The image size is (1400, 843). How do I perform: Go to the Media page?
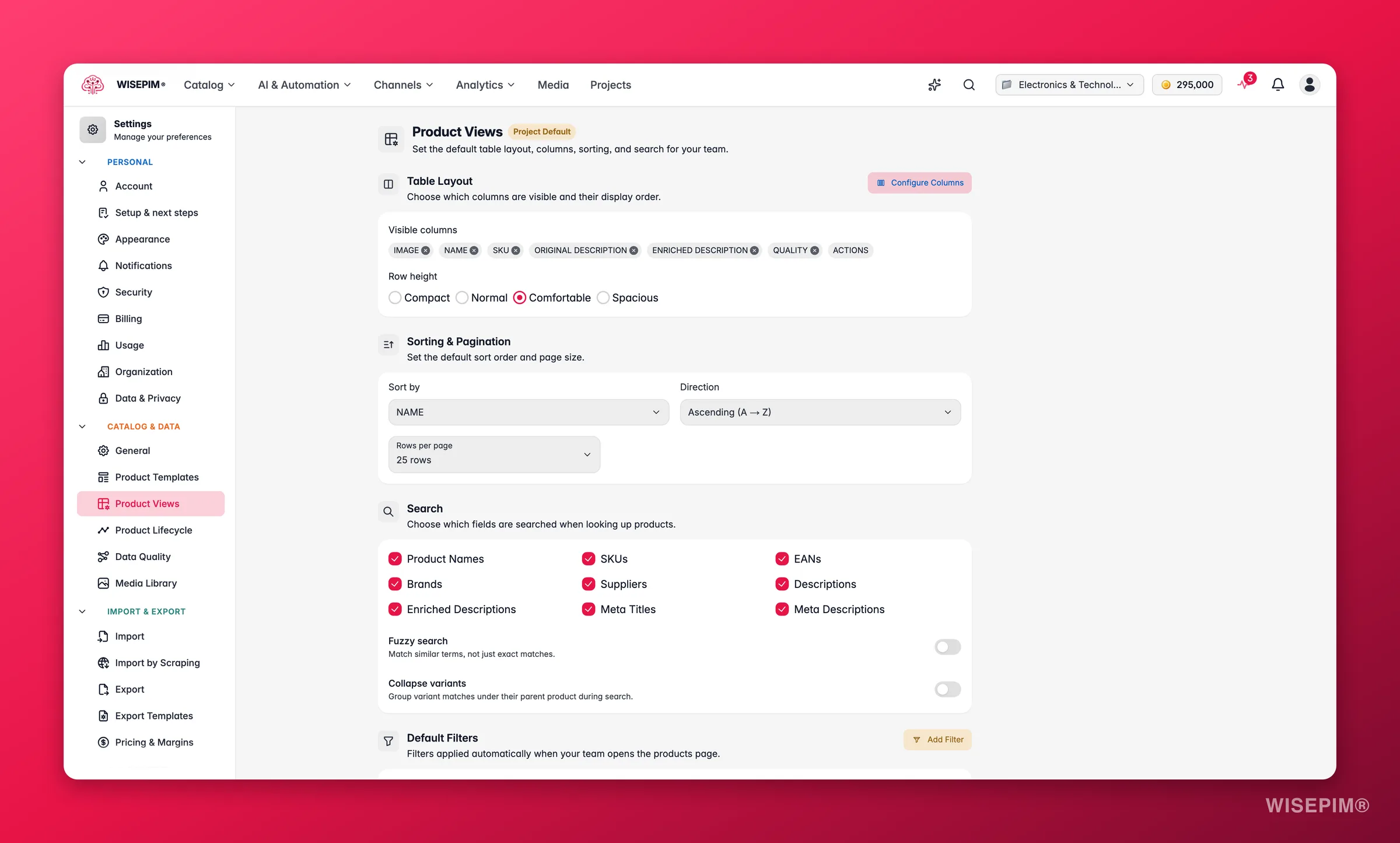click(x=553, y=85)
